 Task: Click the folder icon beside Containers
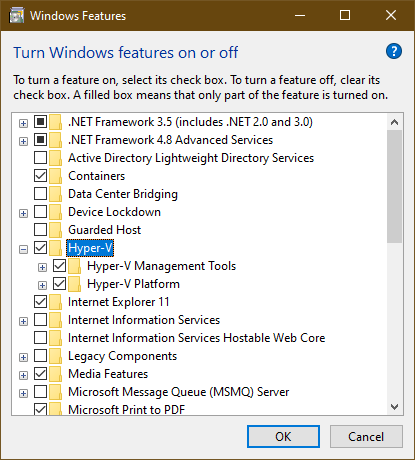[56, 176]
